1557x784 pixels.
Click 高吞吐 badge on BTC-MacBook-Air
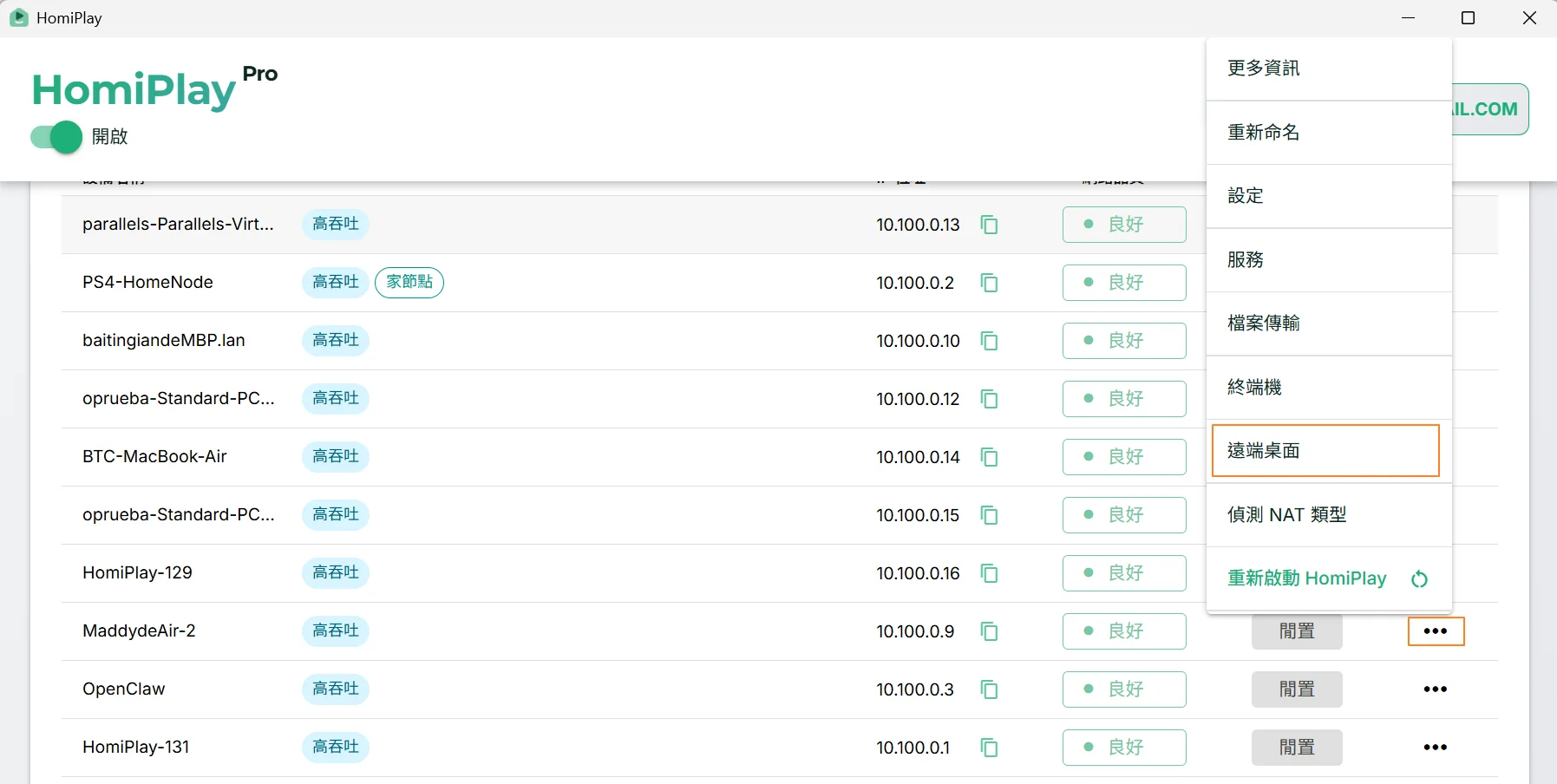click(x=336, y=456)
